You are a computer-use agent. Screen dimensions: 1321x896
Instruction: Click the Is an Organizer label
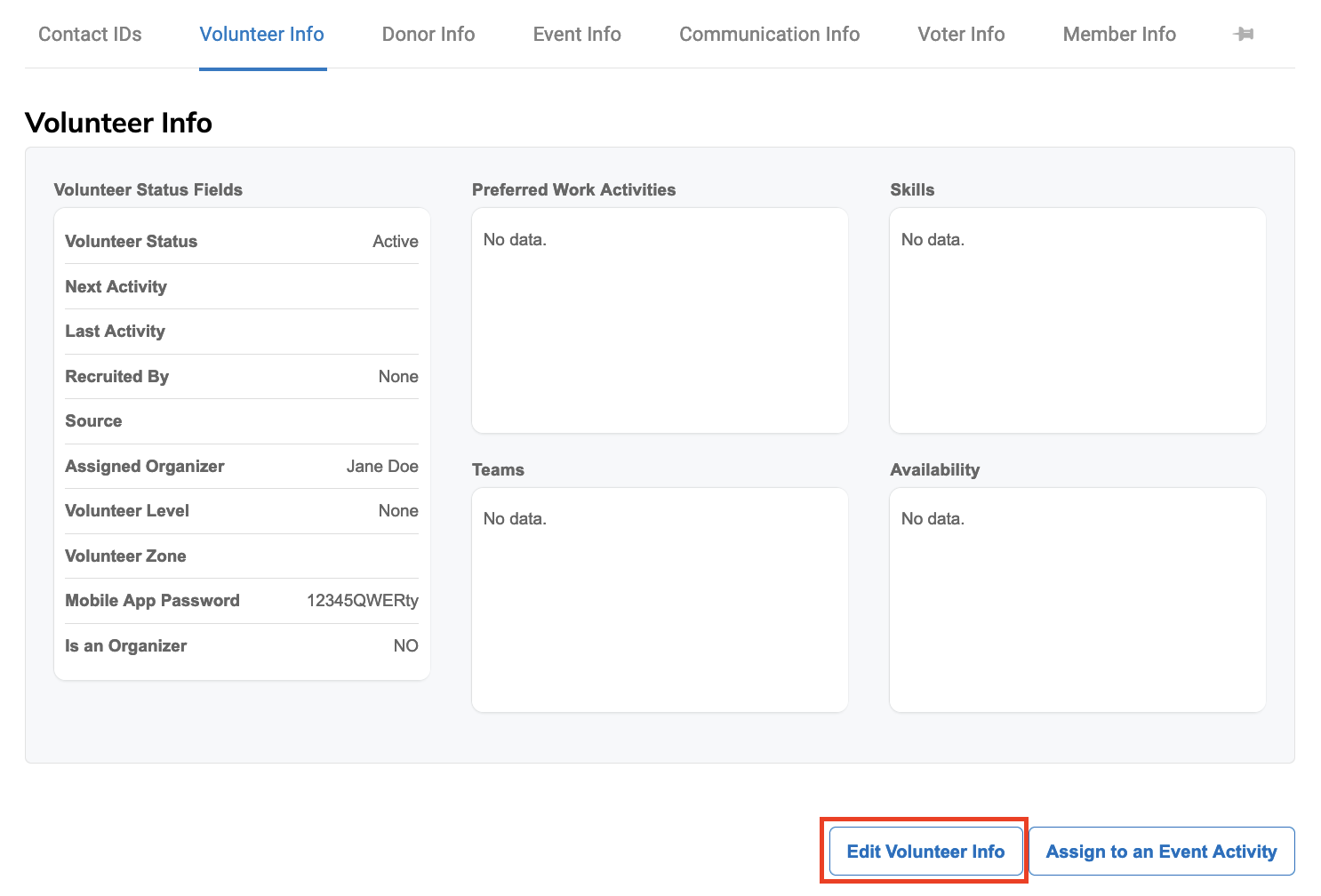coord(126,646)
